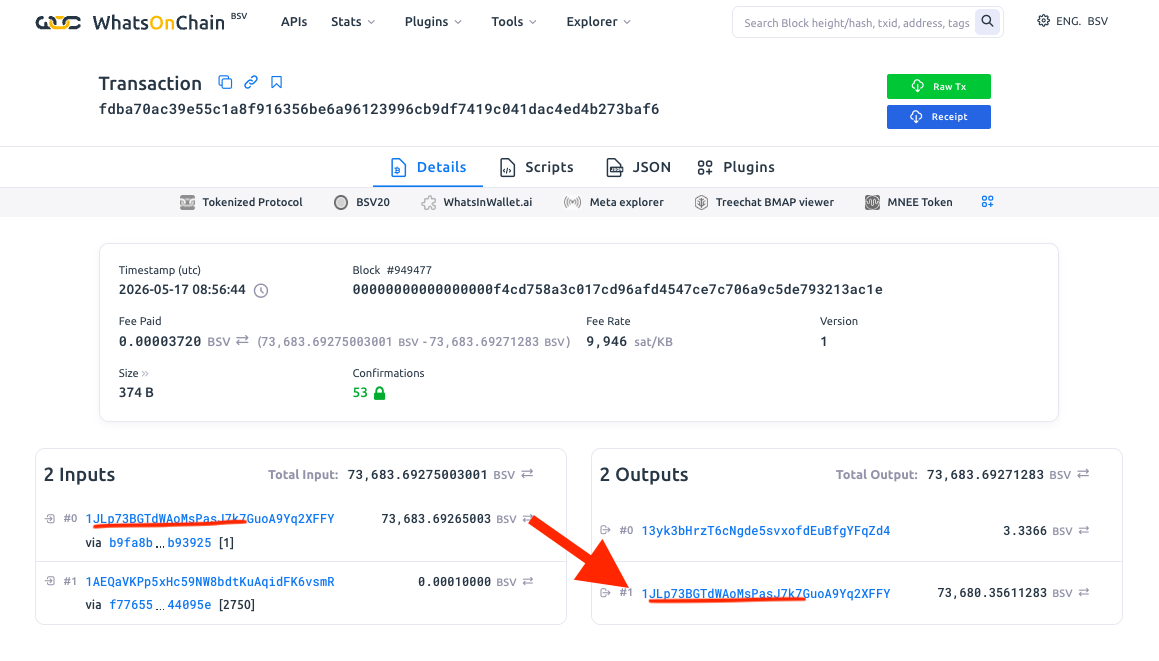Click the 374 B size value
Image resolution: width=1159 pixels, height=661 pixels.
pos(136,393)
